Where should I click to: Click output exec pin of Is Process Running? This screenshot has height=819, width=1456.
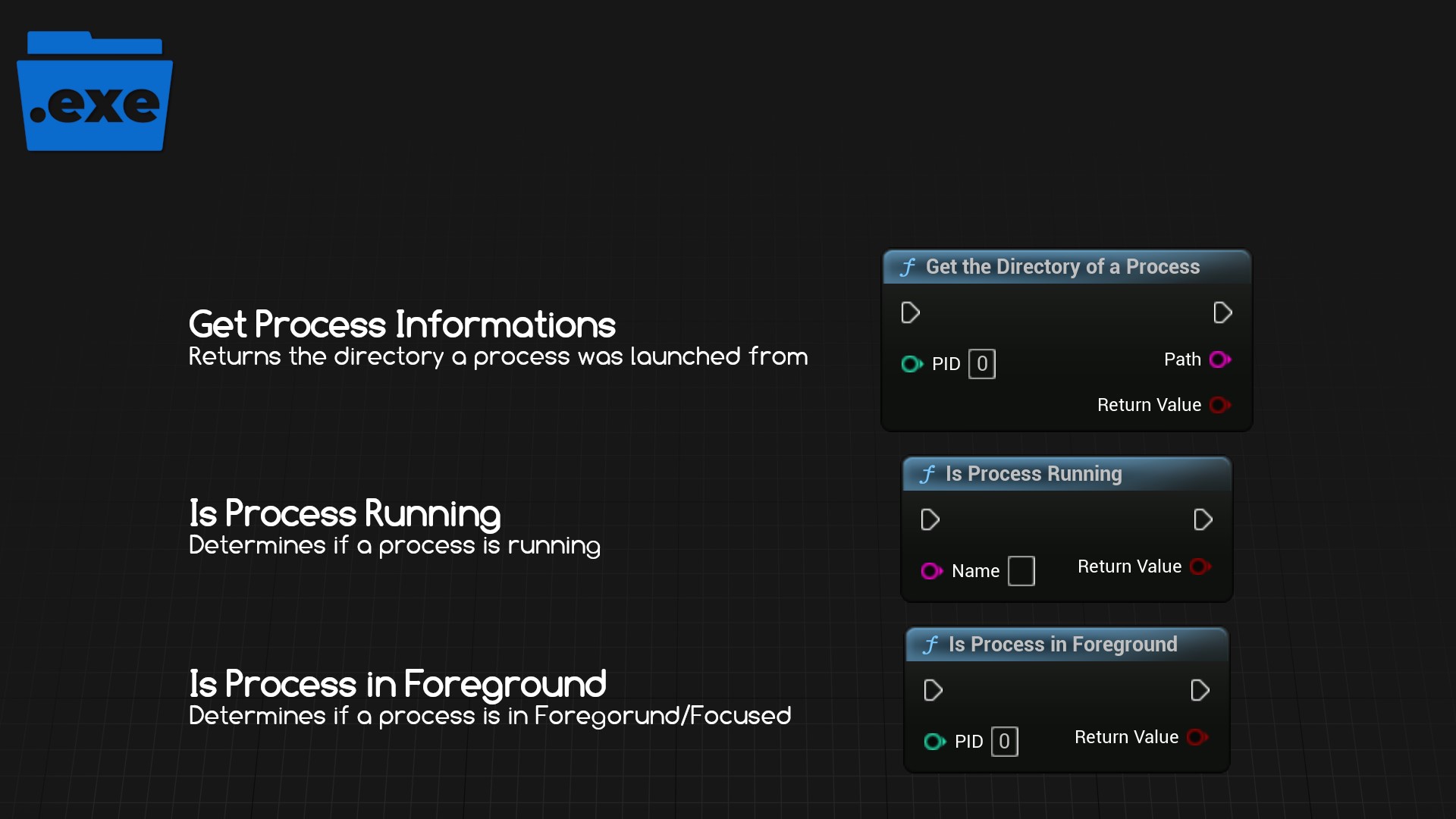1203,519
